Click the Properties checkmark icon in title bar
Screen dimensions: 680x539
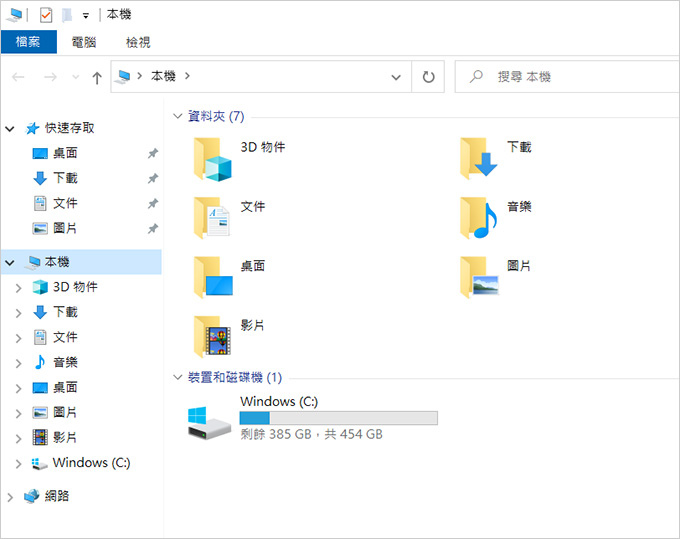coord(46,15)
